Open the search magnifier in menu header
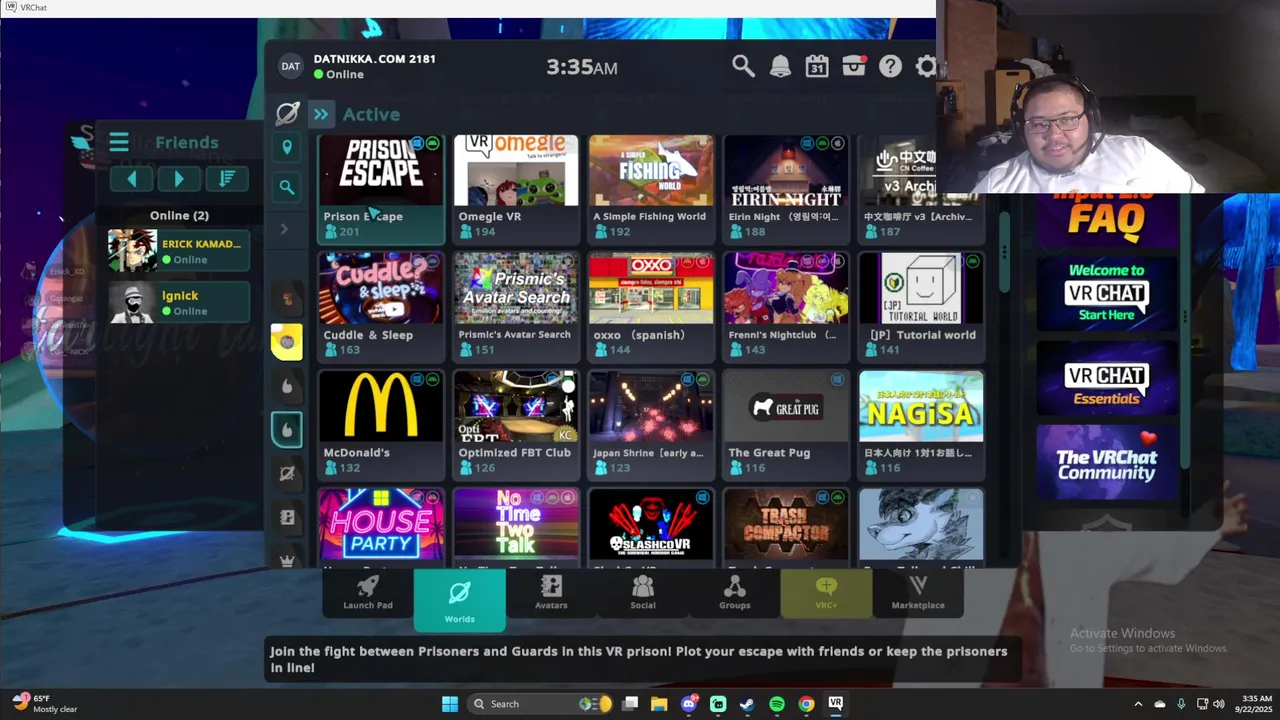 point(743,66)
